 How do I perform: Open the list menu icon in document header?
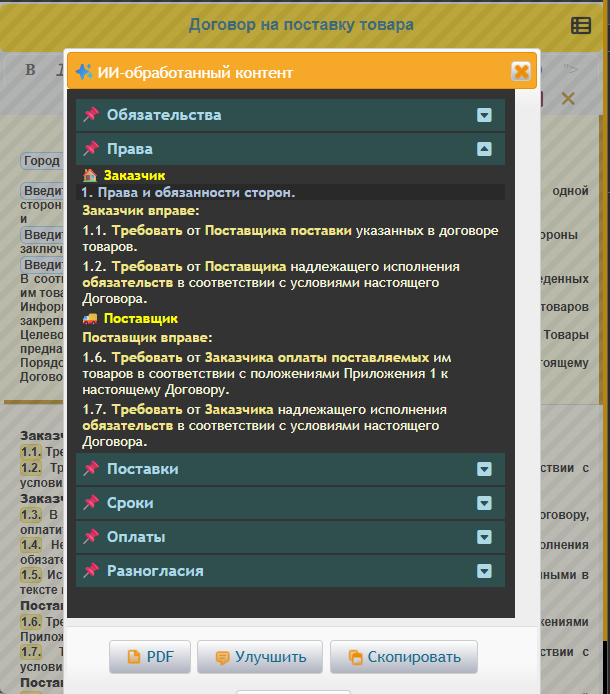[x=581, y=26]
